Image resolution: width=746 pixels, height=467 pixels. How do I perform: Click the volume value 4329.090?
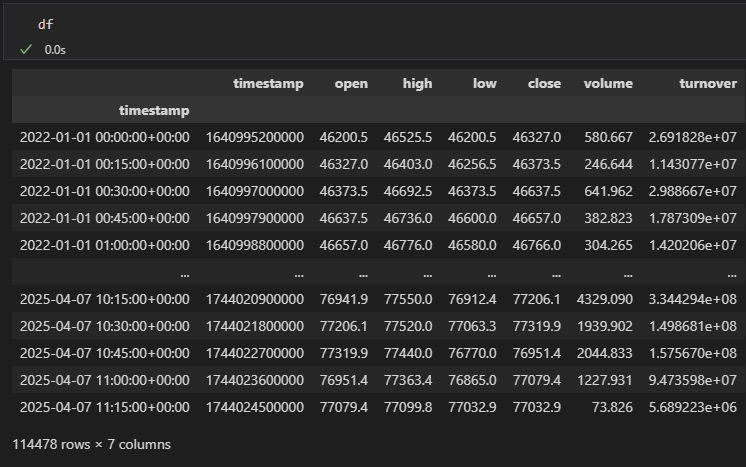(x=605, y=299)
